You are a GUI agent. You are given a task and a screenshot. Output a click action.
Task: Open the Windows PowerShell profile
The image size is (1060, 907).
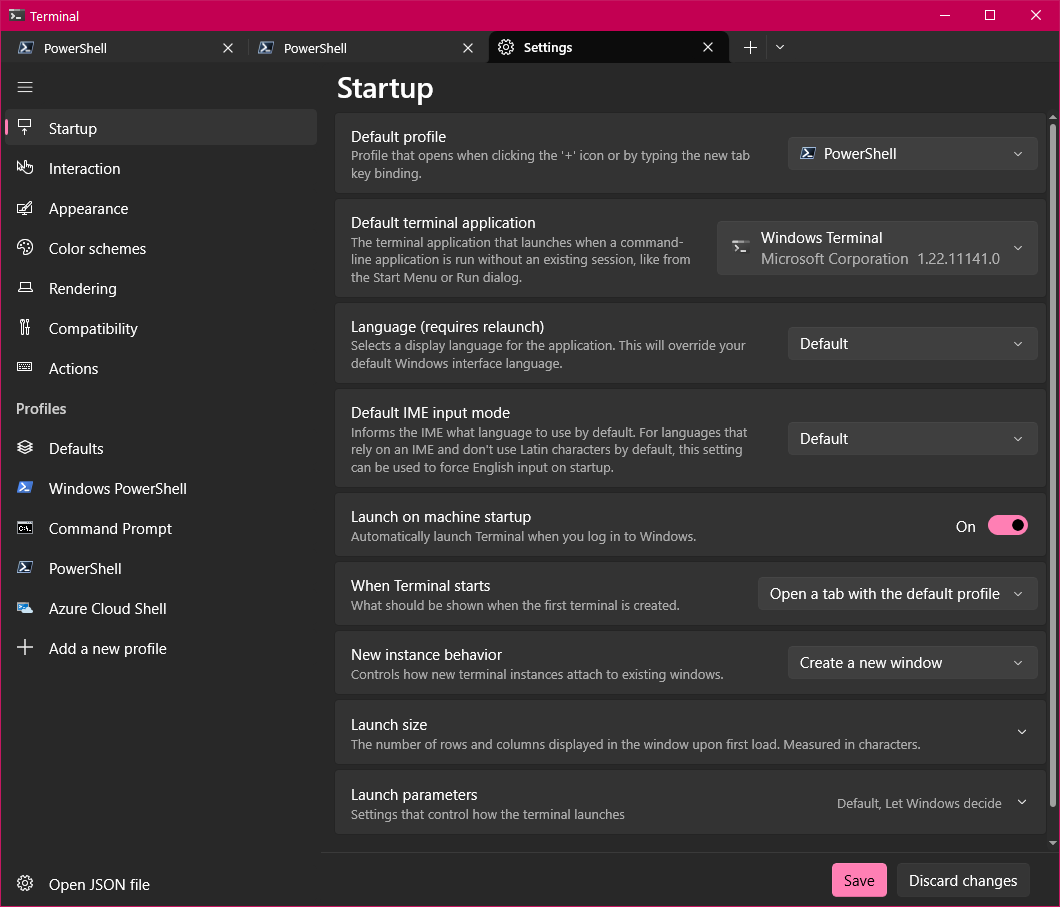click(x=161, y=488)
